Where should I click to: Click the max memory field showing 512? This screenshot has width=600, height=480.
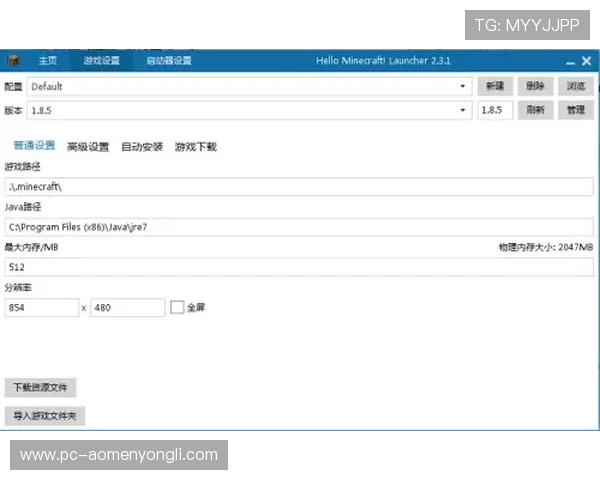[x=299, y=267]
